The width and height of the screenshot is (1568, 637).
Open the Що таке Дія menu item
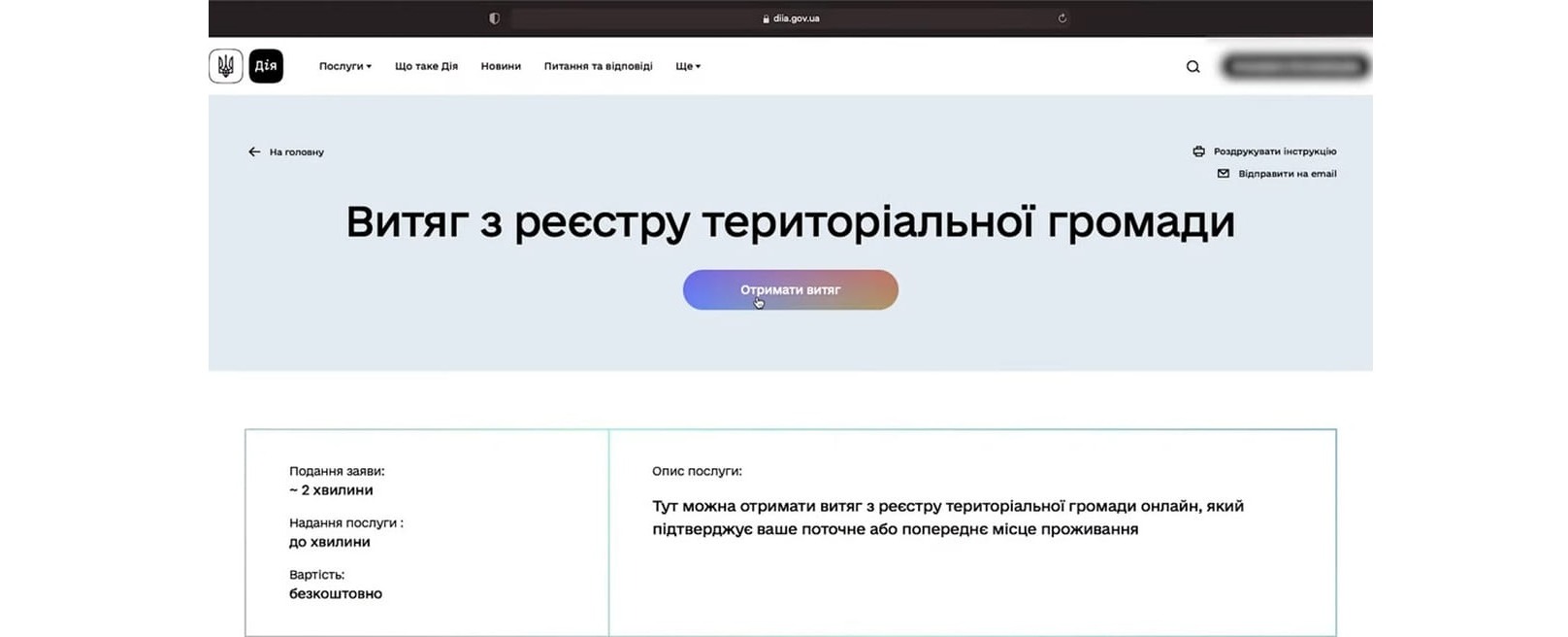tap(426, 67)
